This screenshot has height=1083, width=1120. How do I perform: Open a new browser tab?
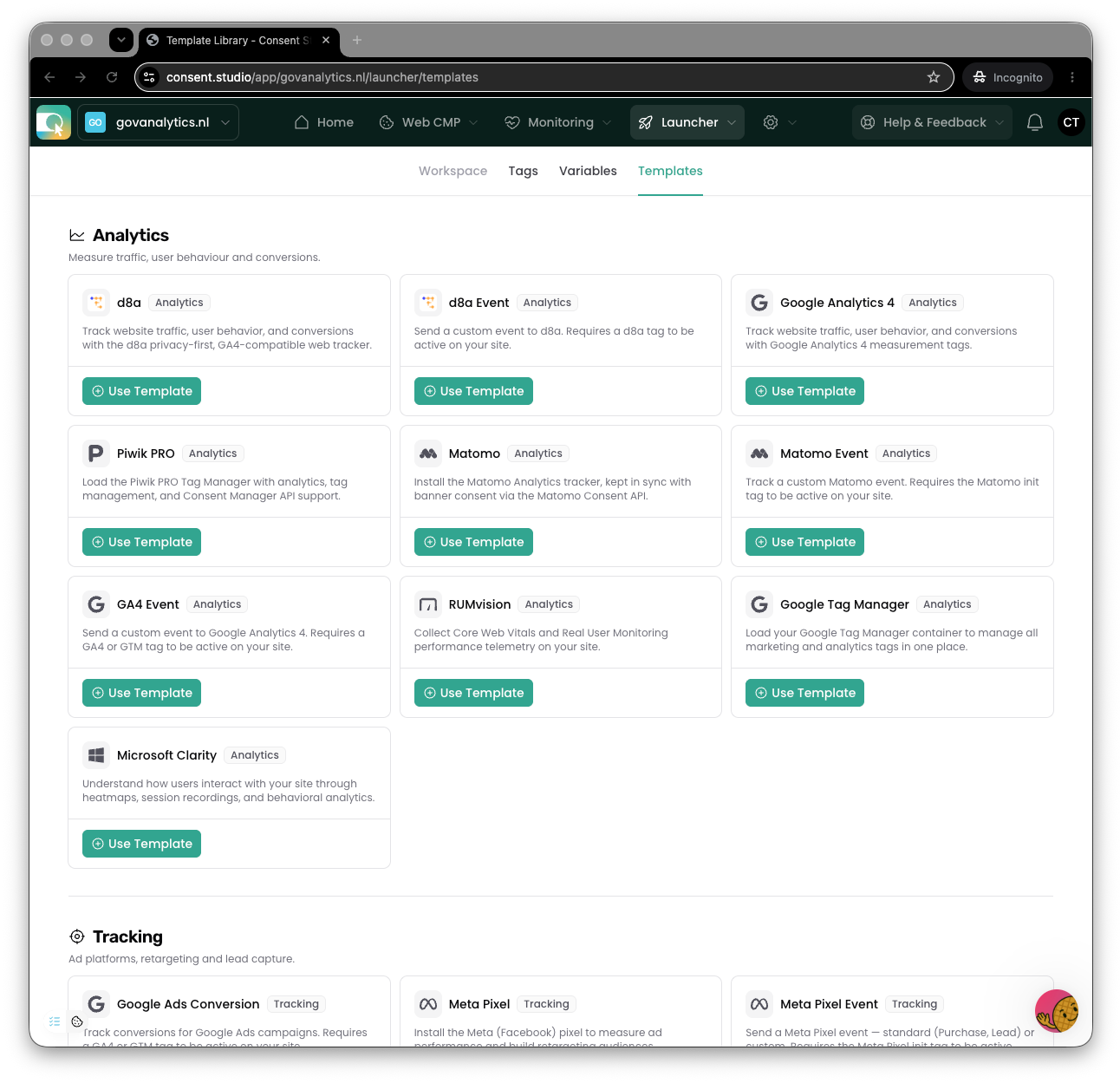[357, 40]
